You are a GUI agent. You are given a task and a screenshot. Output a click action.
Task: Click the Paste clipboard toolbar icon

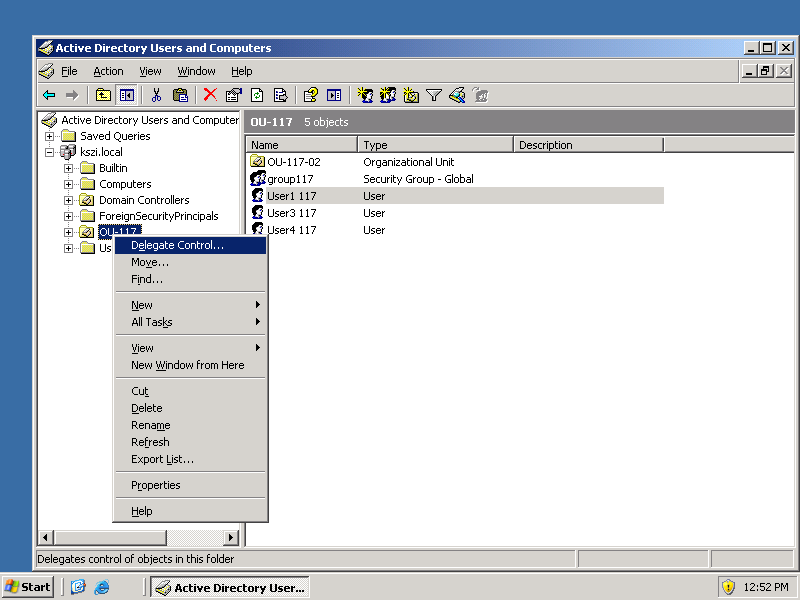(180, 95)
